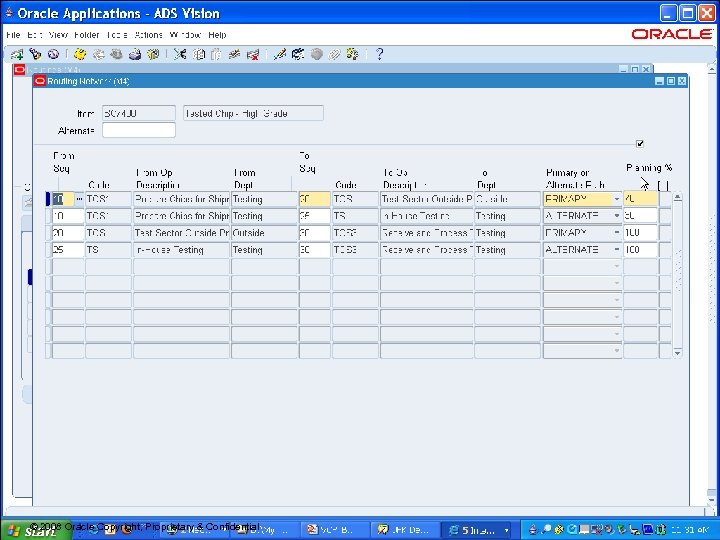Open the Folder menu

coord(86,35)
